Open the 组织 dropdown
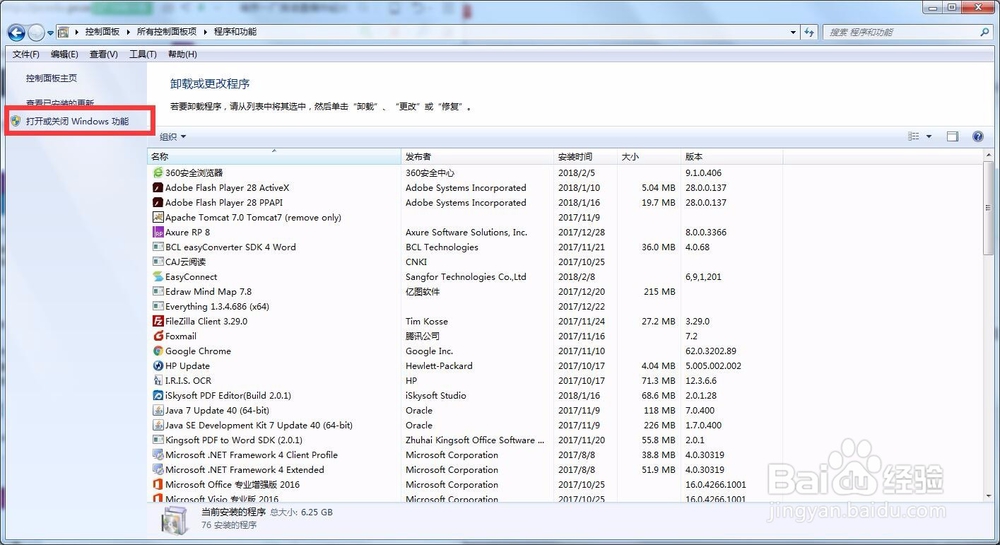 click(x=172, y=136)
